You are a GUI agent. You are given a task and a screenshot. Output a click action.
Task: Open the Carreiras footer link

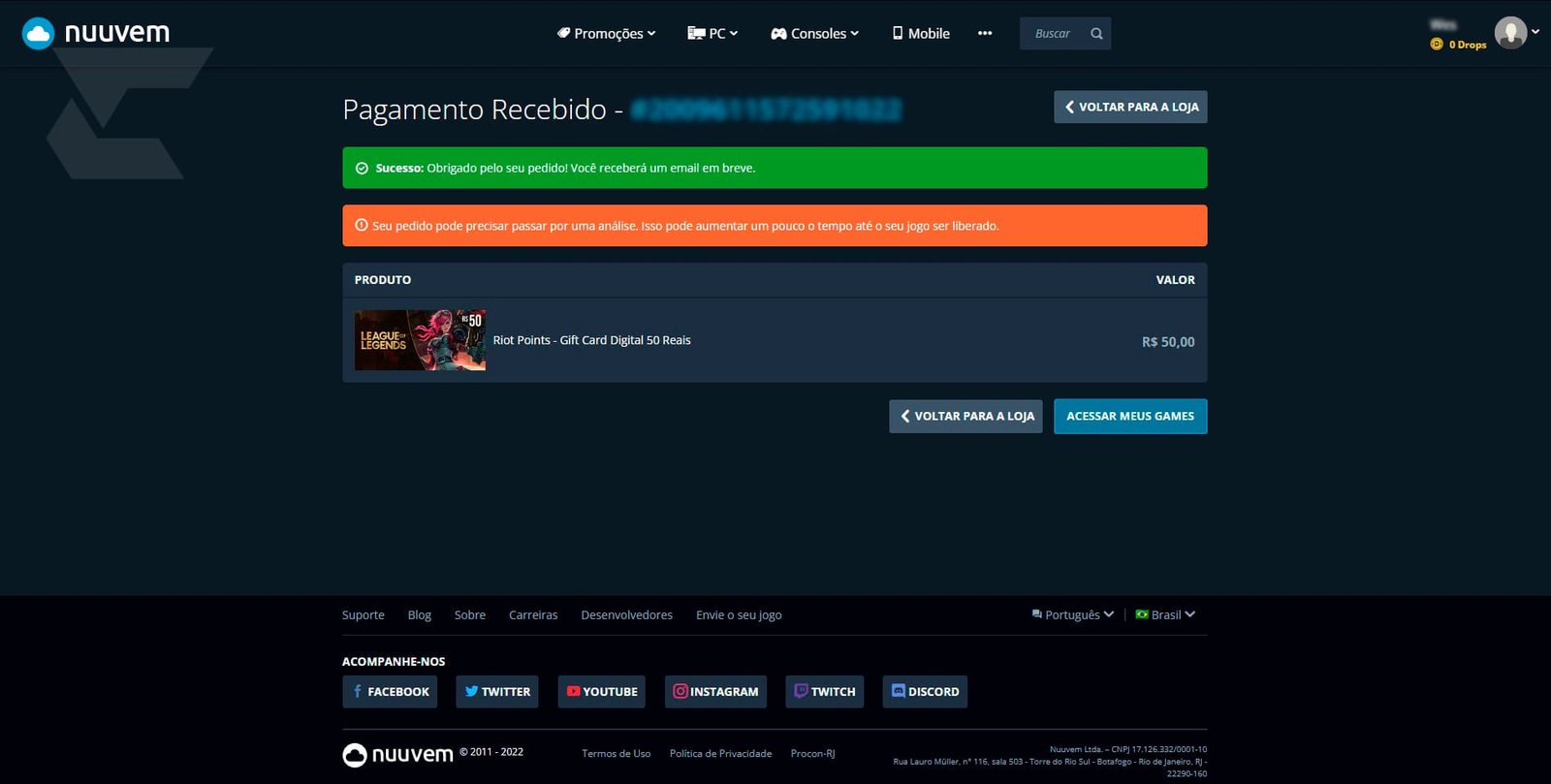[x=533, y=614]
